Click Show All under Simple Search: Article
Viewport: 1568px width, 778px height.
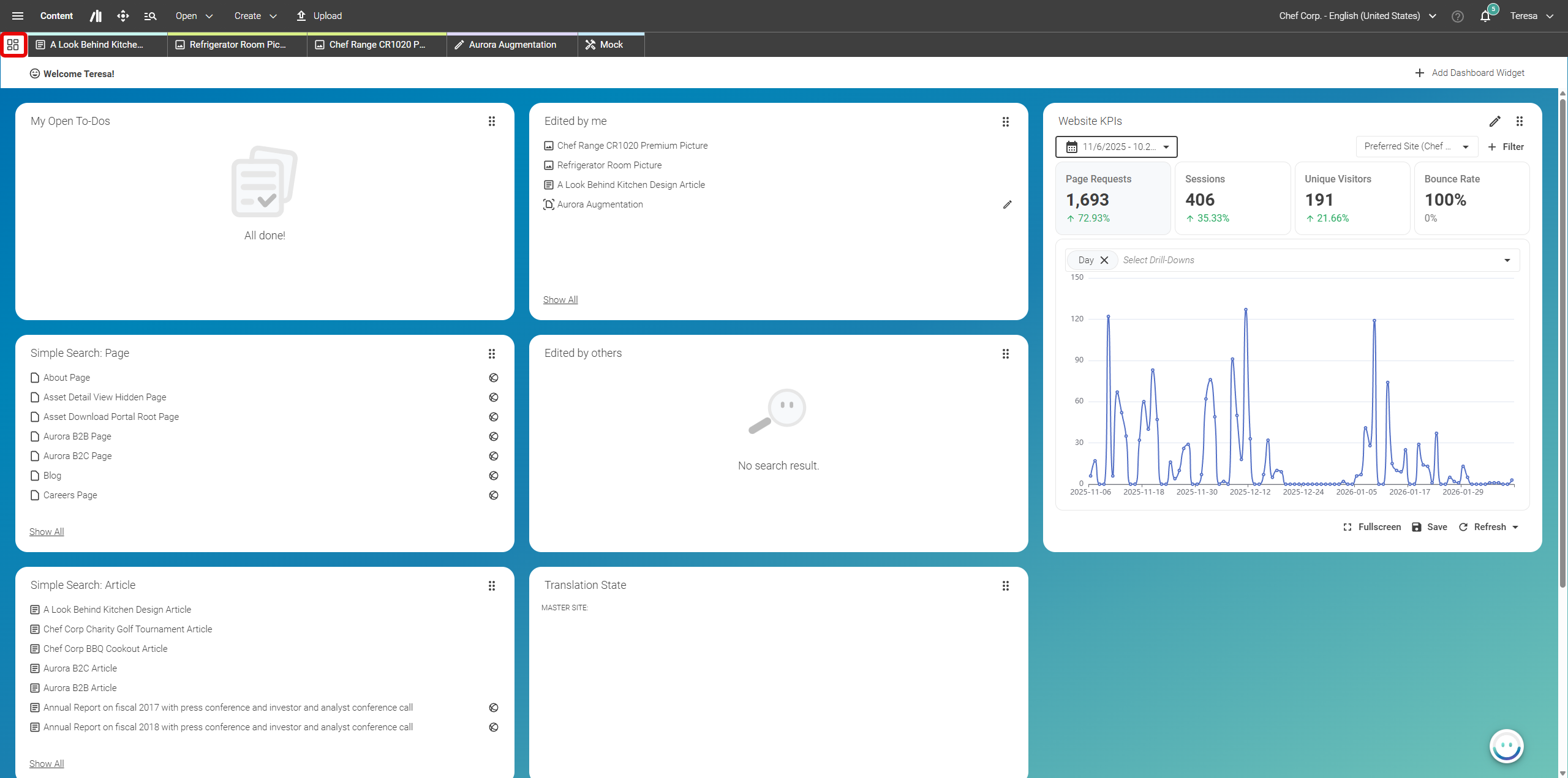pos(46,763)
